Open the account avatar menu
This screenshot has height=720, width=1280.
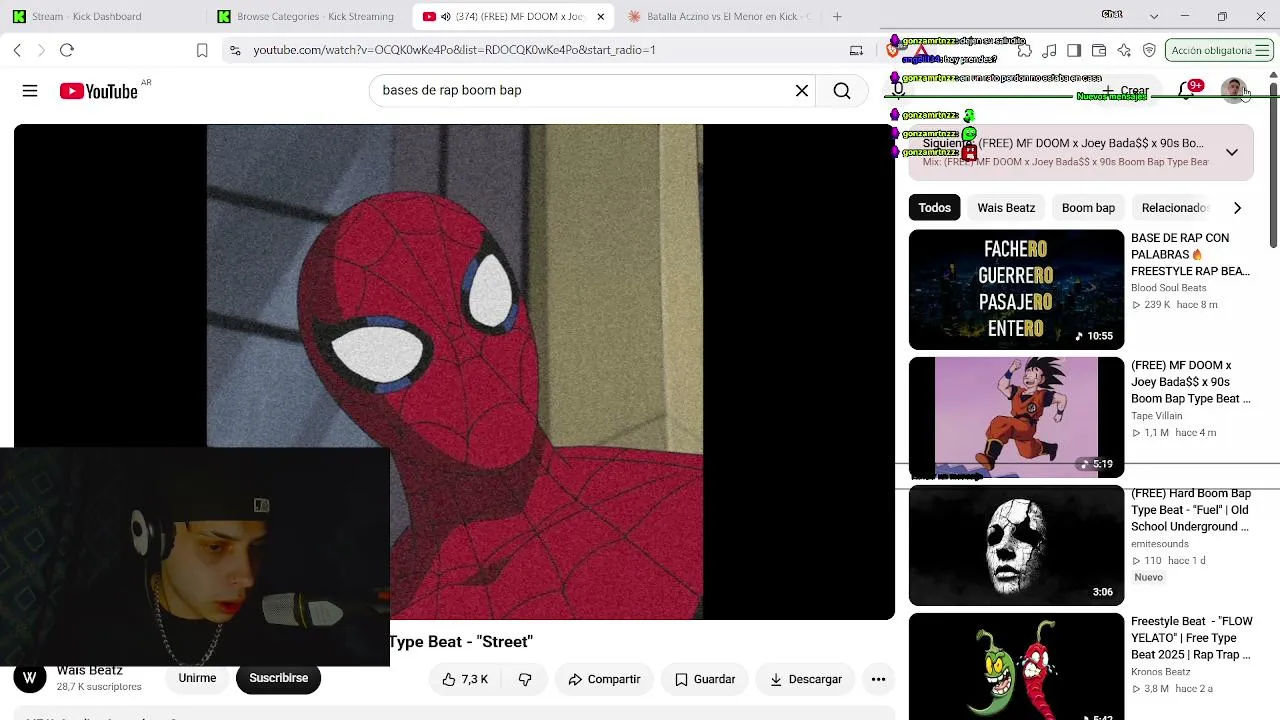1234,90
